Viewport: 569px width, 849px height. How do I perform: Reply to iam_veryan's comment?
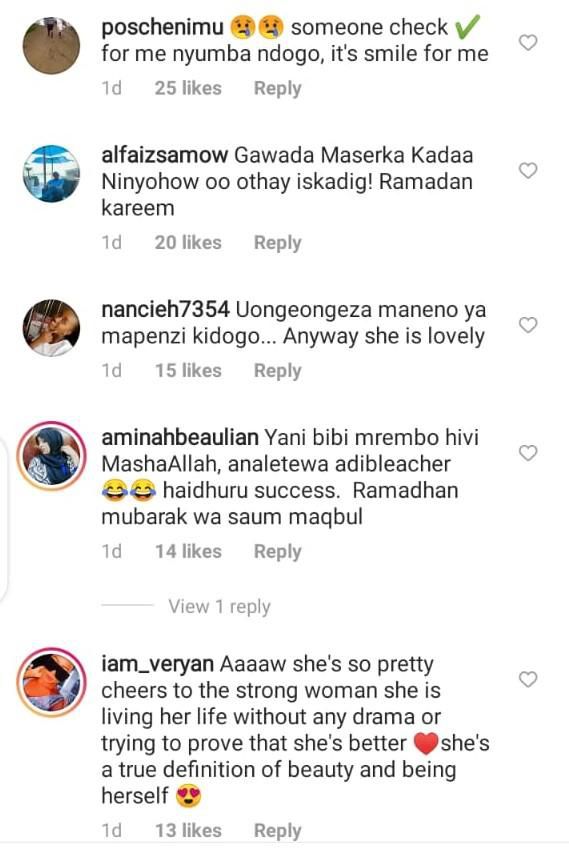278,831
